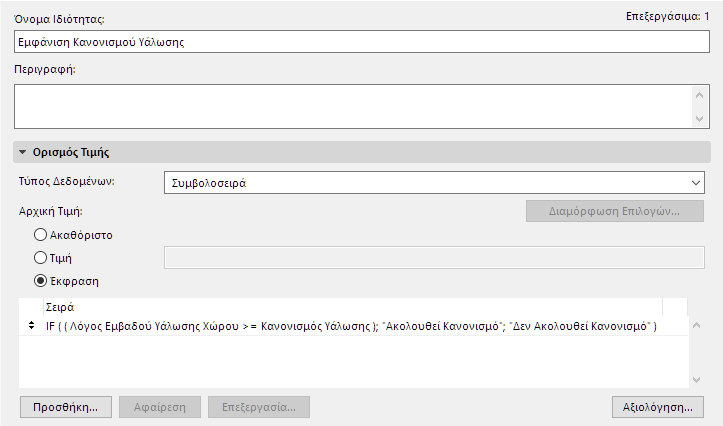
Task: Click the down arrow in the Περιγραφή box
Action: point(699,119)
